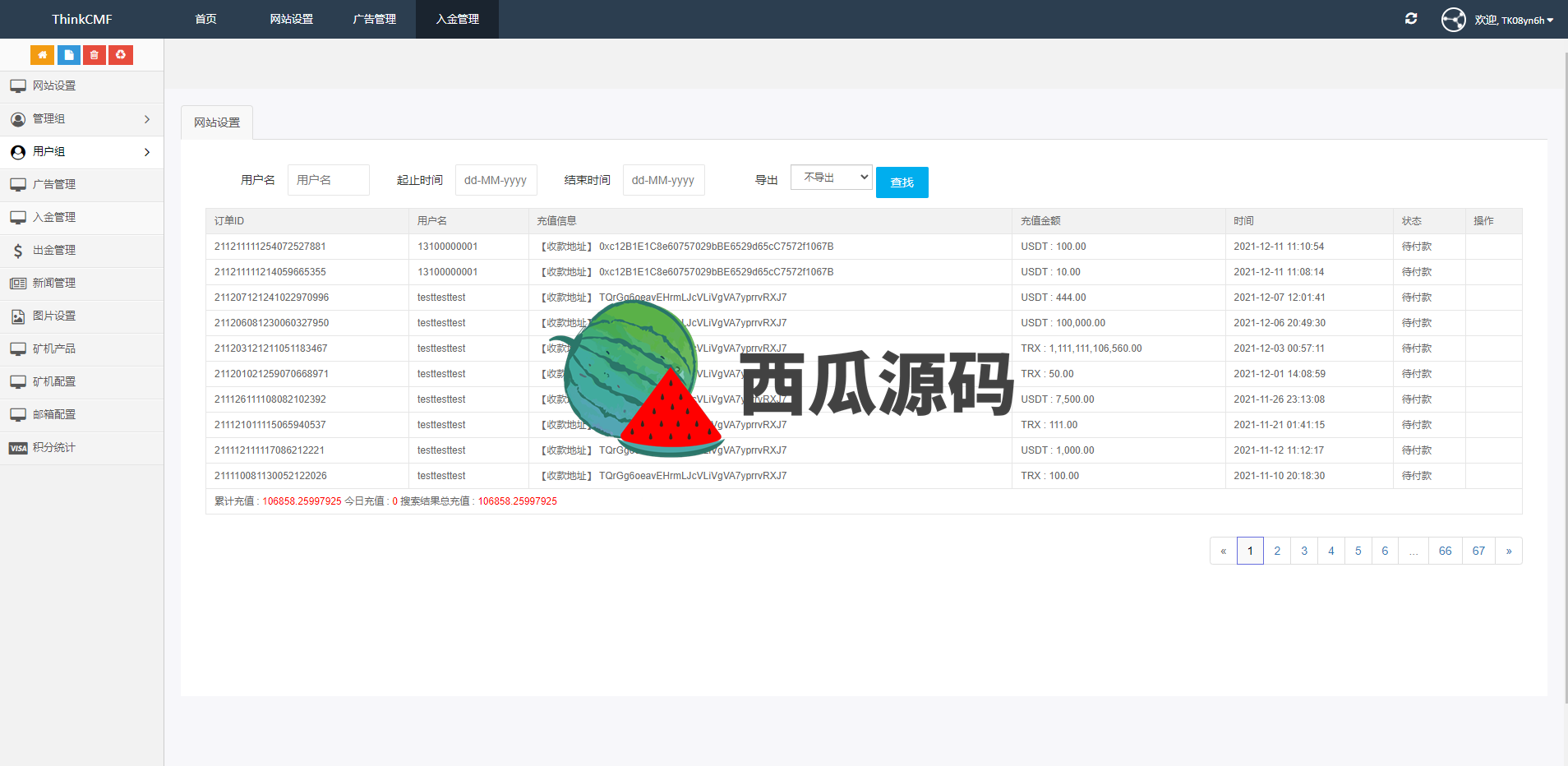This screenshot has width=1568, height=766.
Task: Click order ID 211211111214059665355
Action: pos(270,272)
